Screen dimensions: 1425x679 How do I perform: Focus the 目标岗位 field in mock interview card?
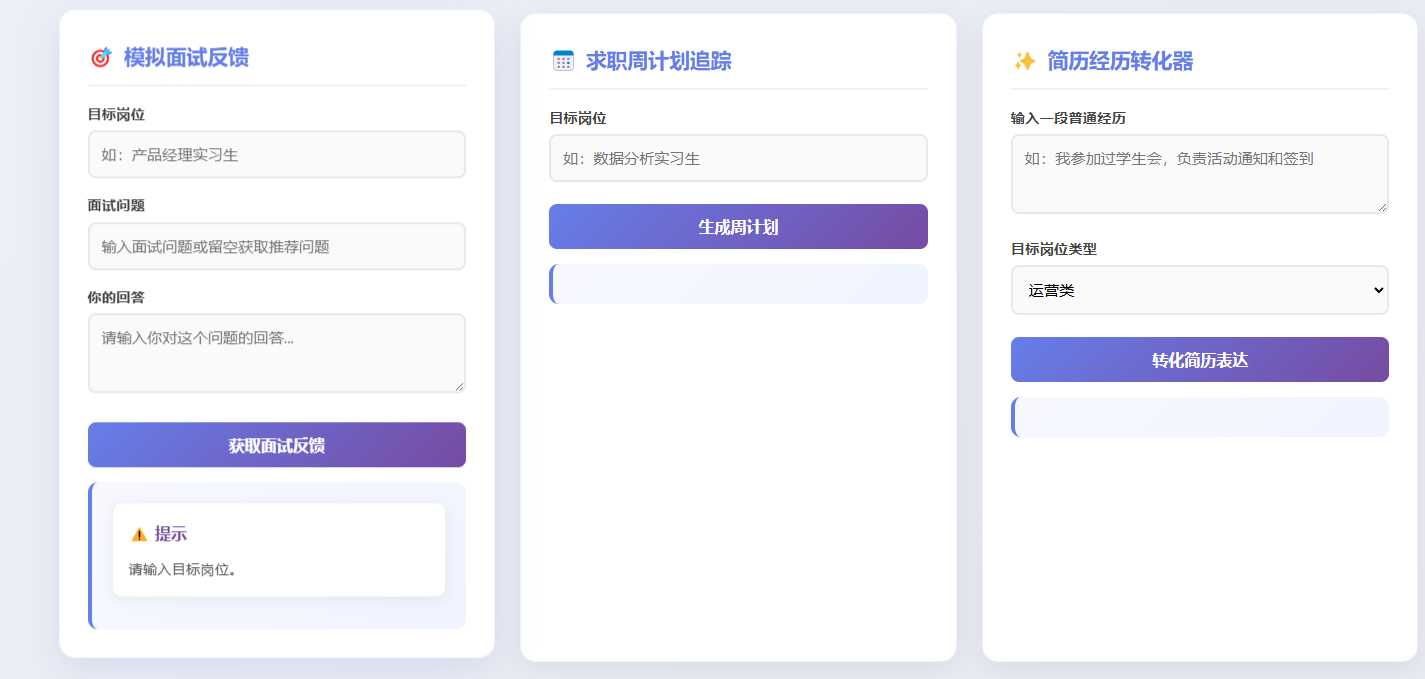click(276, 155)
